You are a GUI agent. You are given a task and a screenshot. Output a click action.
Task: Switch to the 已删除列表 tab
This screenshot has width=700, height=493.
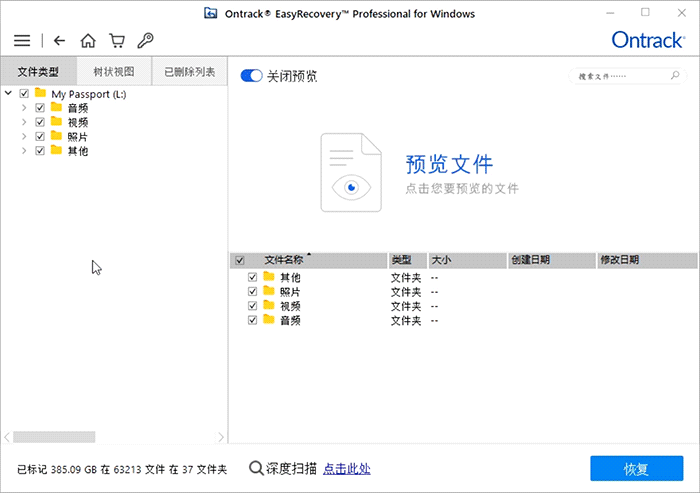(189, 72)
